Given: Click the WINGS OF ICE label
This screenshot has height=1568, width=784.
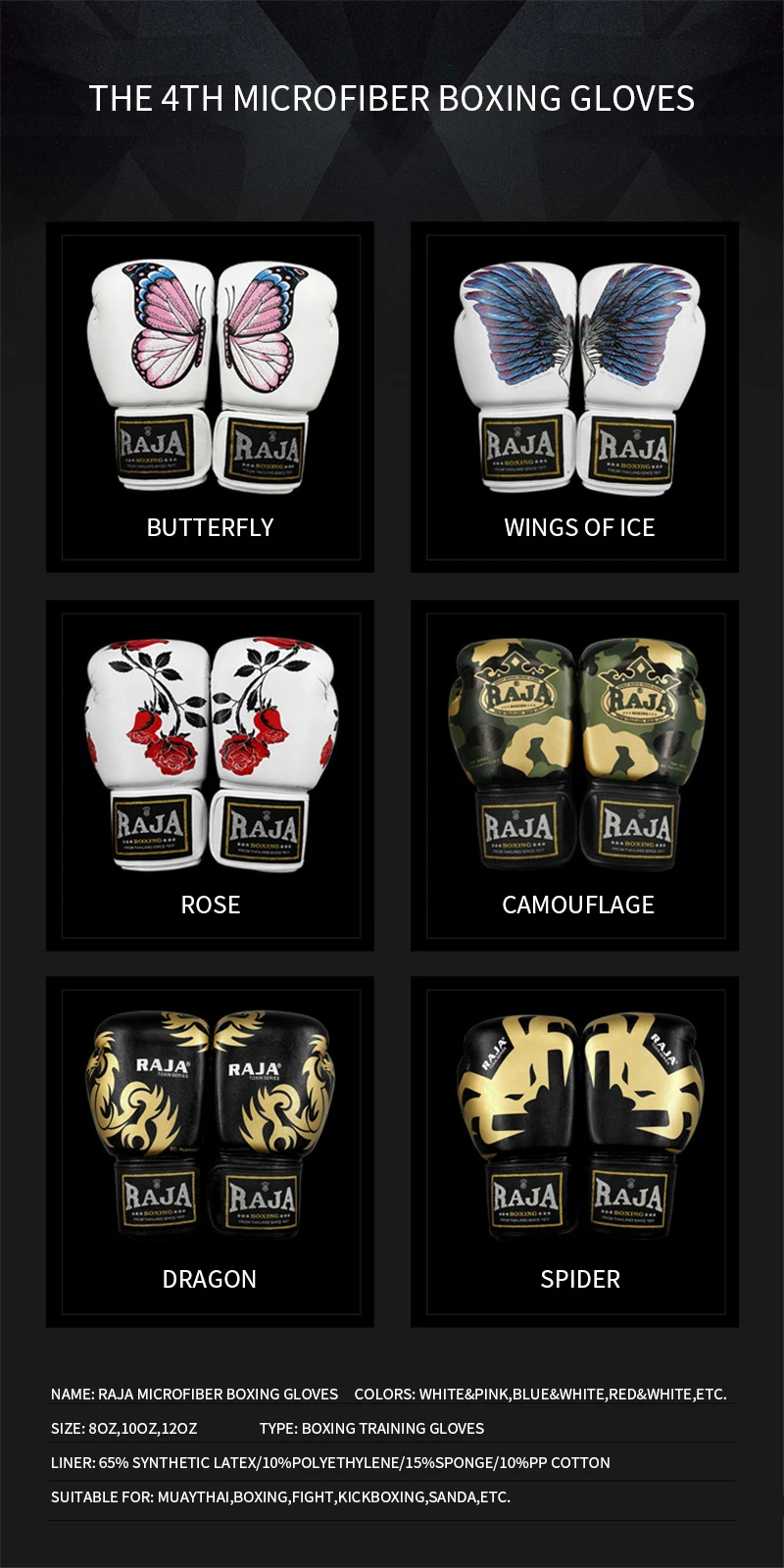Looking at the screenshot, I should 579,527.
